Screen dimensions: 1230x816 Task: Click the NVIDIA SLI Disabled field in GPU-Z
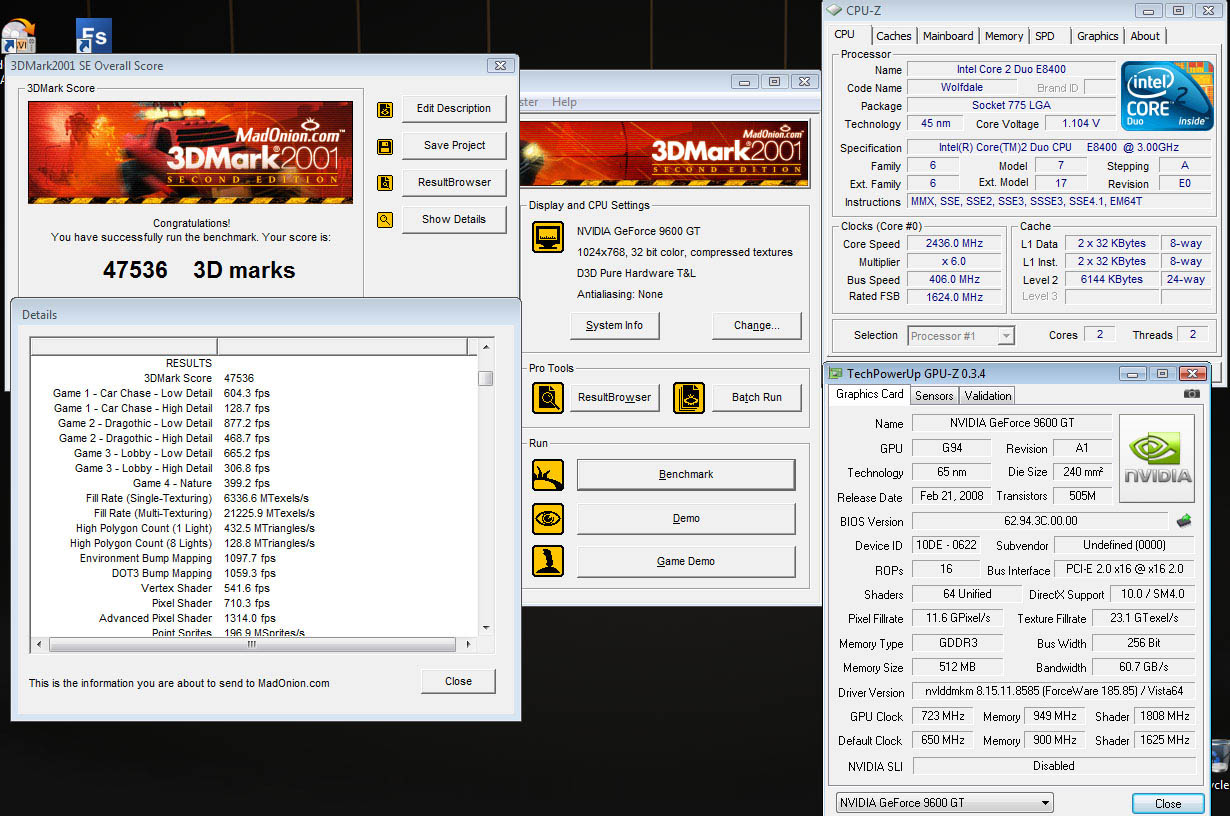tap(1053, 766)
